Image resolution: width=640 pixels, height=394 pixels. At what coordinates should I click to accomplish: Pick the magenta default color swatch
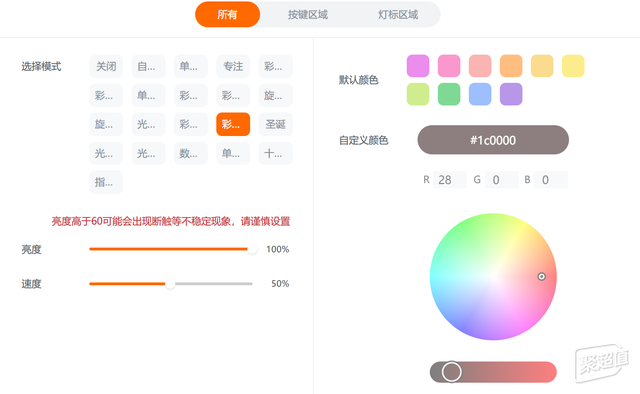tap(418, 66)
